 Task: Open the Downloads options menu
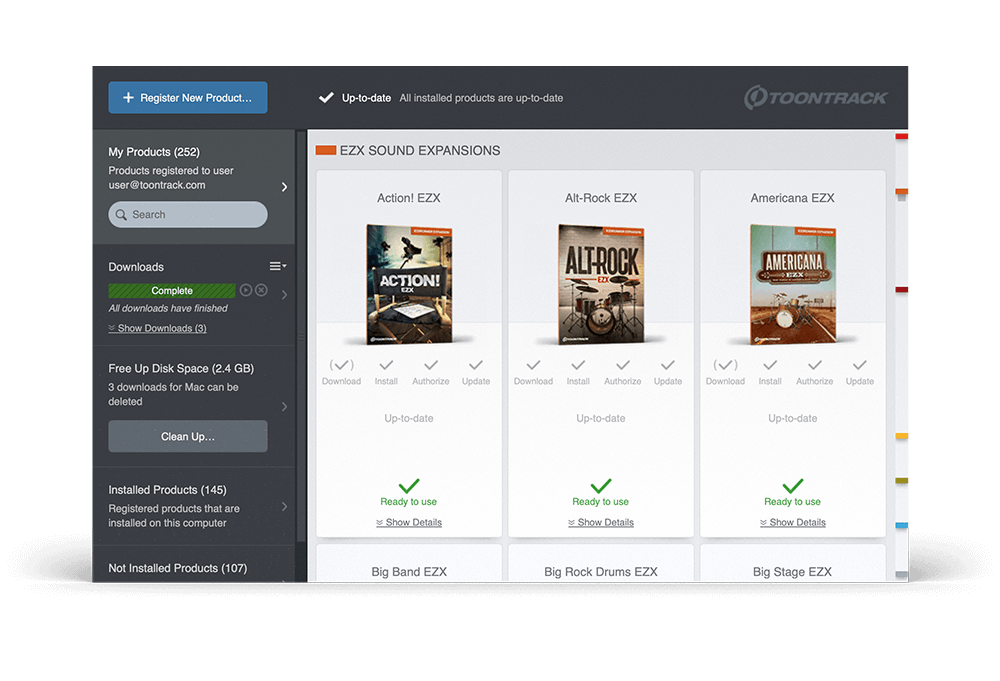tap(277, 266)
